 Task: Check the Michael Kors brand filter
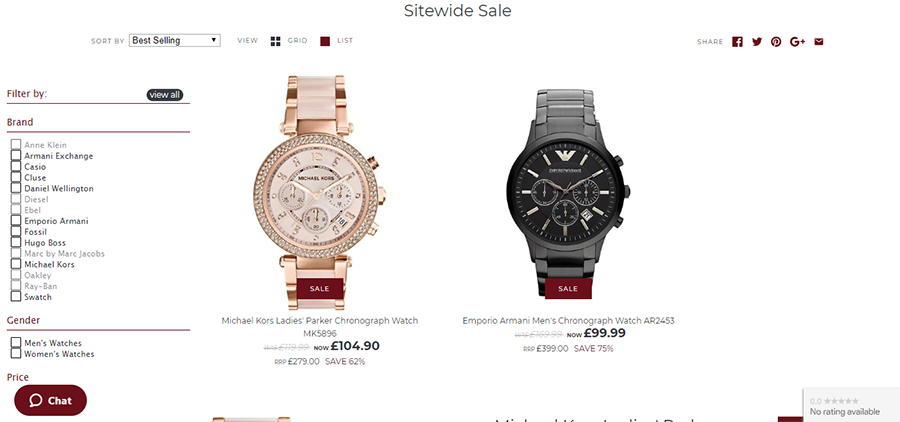15,264
